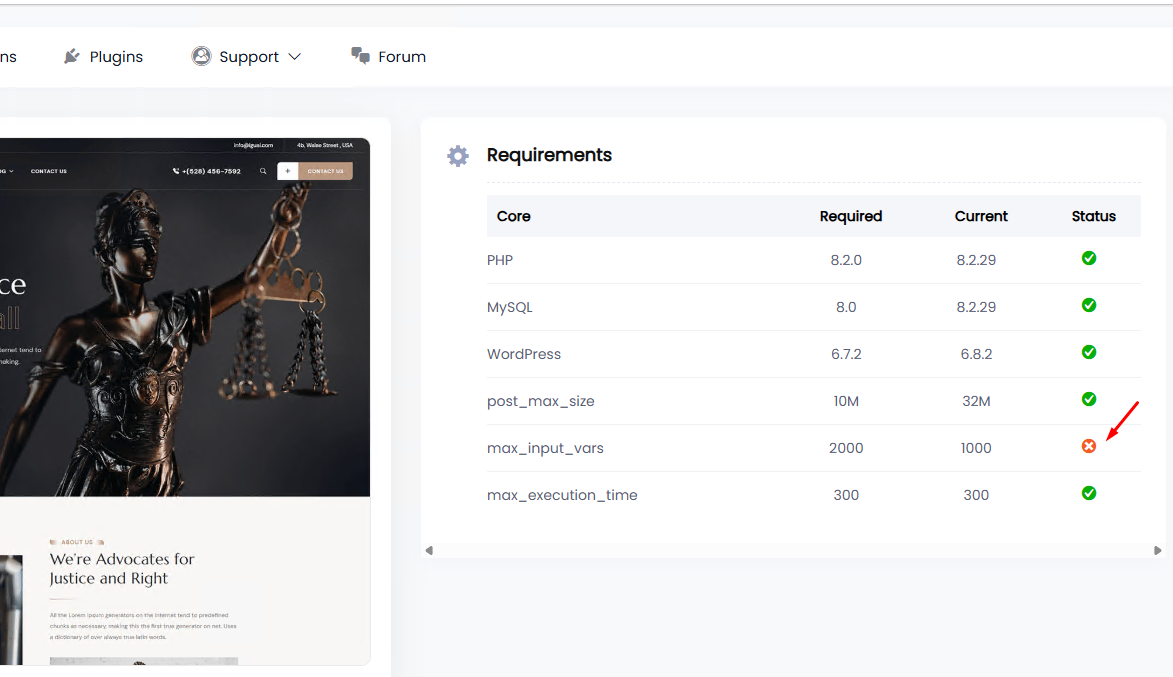The width and height of the screenshot is (1173, 677).
Task: Select the PHP row label
Action: click(500, 260)
